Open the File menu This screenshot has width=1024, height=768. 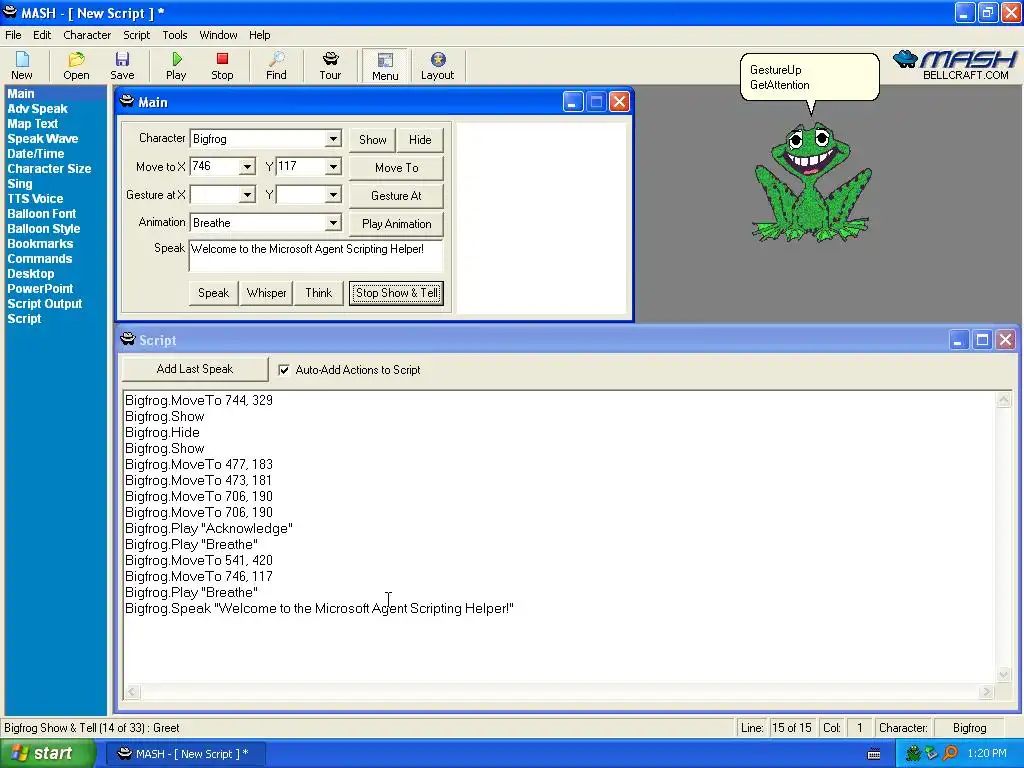pyautogui.click(x=13, y=35)
